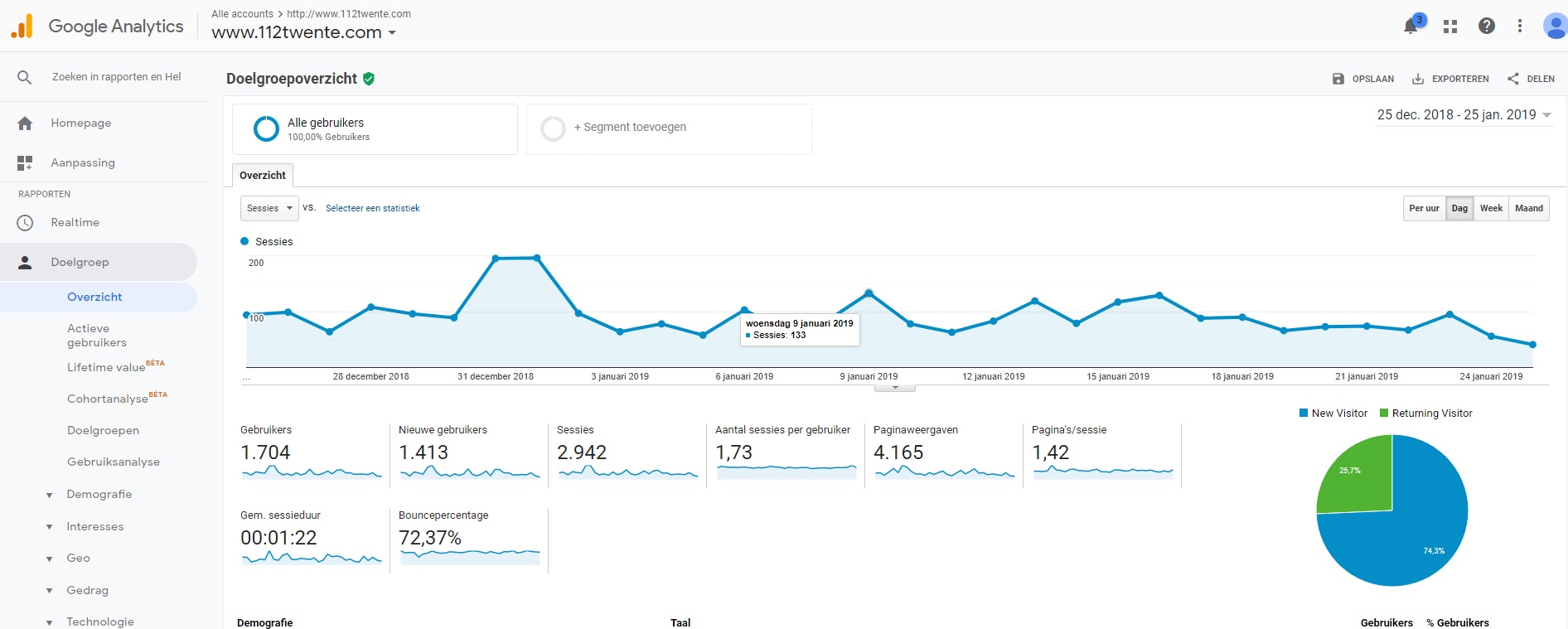Select the Nieuwe gebruikers 1.413 metric tile
Viewport: 1568px width, 629px height.
[469, 454]
